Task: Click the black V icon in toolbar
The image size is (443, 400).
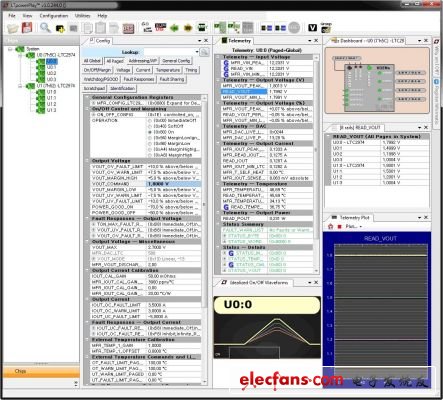Action: [312, 28]
